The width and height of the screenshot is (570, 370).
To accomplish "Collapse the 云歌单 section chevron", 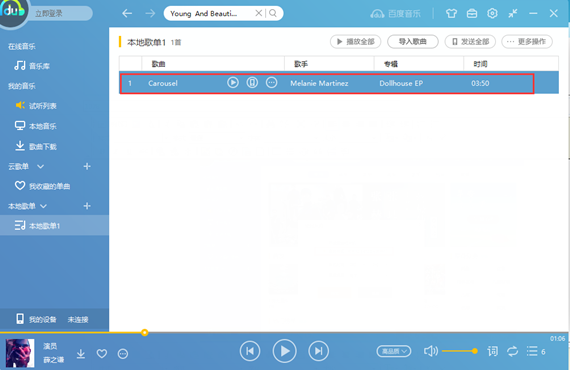I will (40, 166).
